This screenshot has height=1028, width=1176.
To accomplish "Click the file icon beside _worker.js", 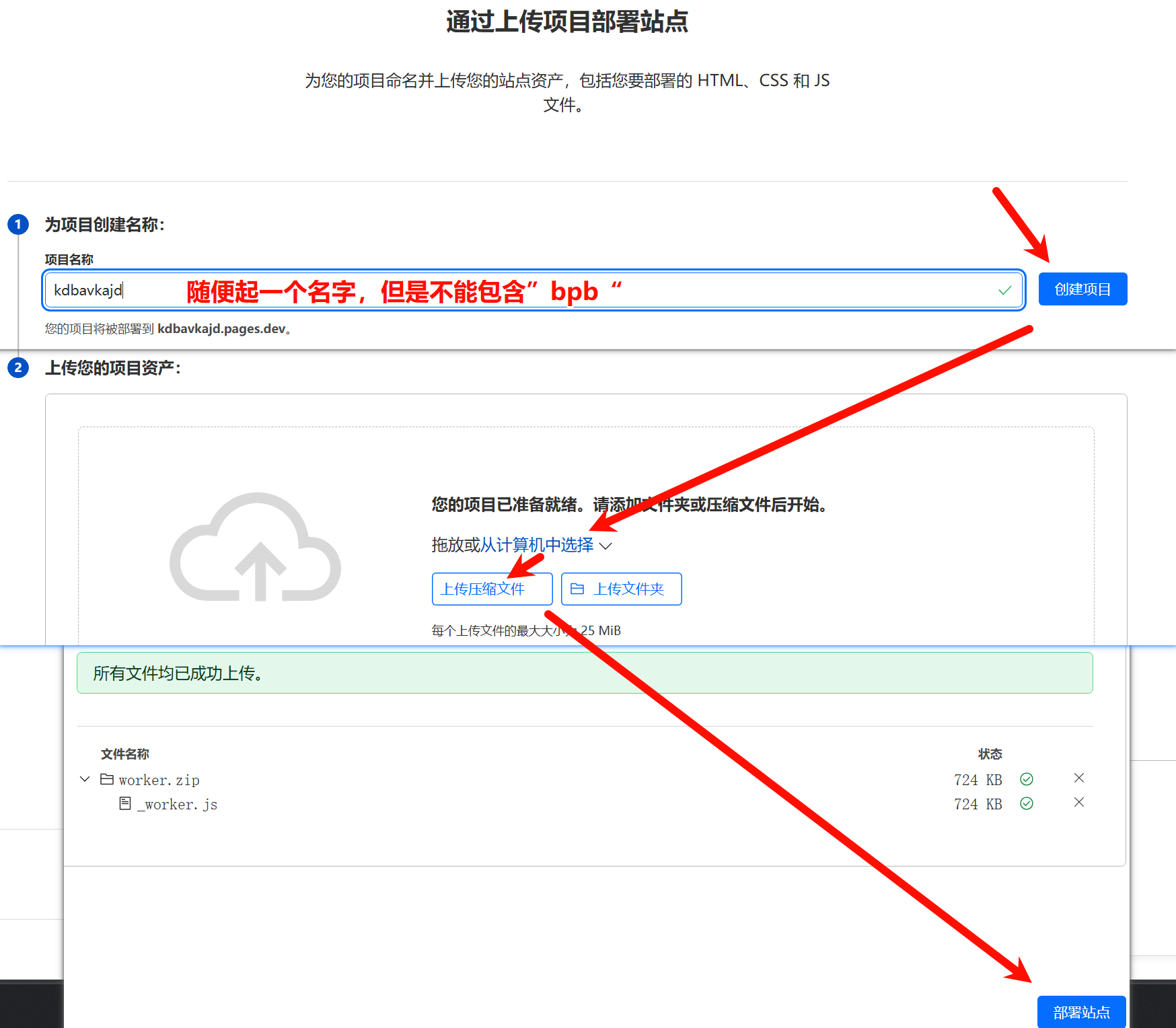I will (125, 803).
